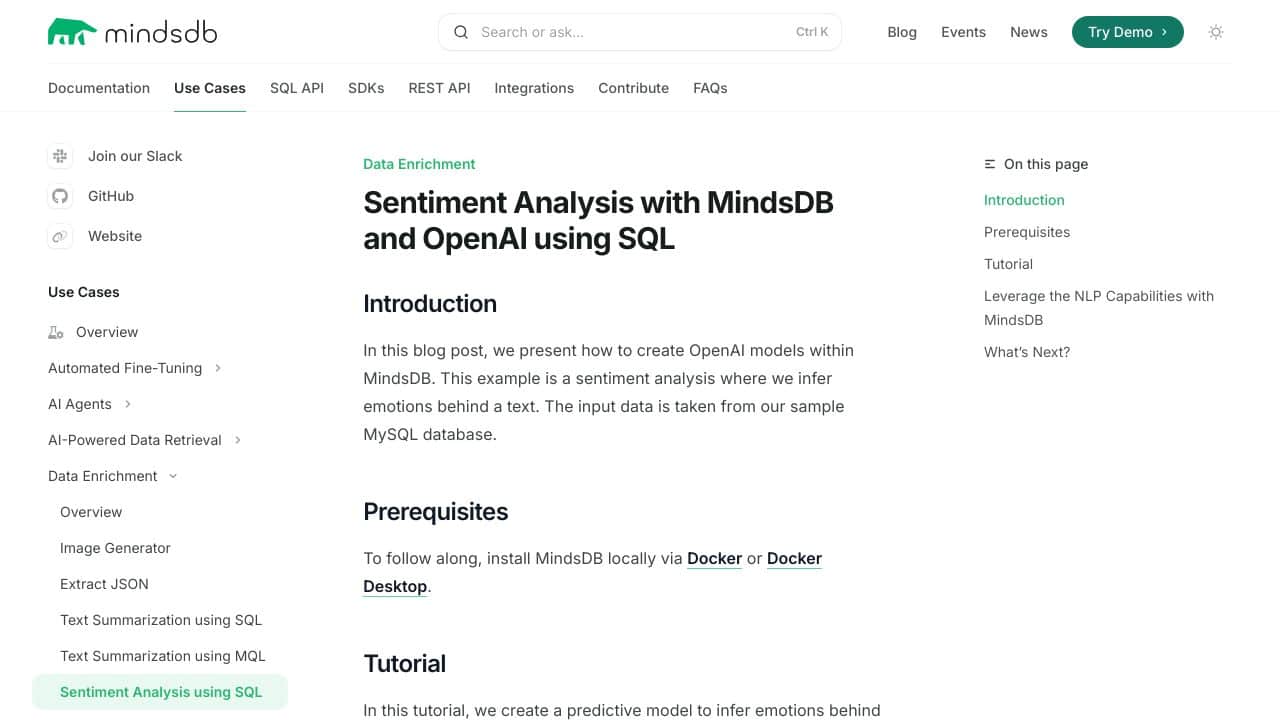Expand the Automated Fine-Tuning chevron
1280x720 pixels.
click(x=218, y=368)
